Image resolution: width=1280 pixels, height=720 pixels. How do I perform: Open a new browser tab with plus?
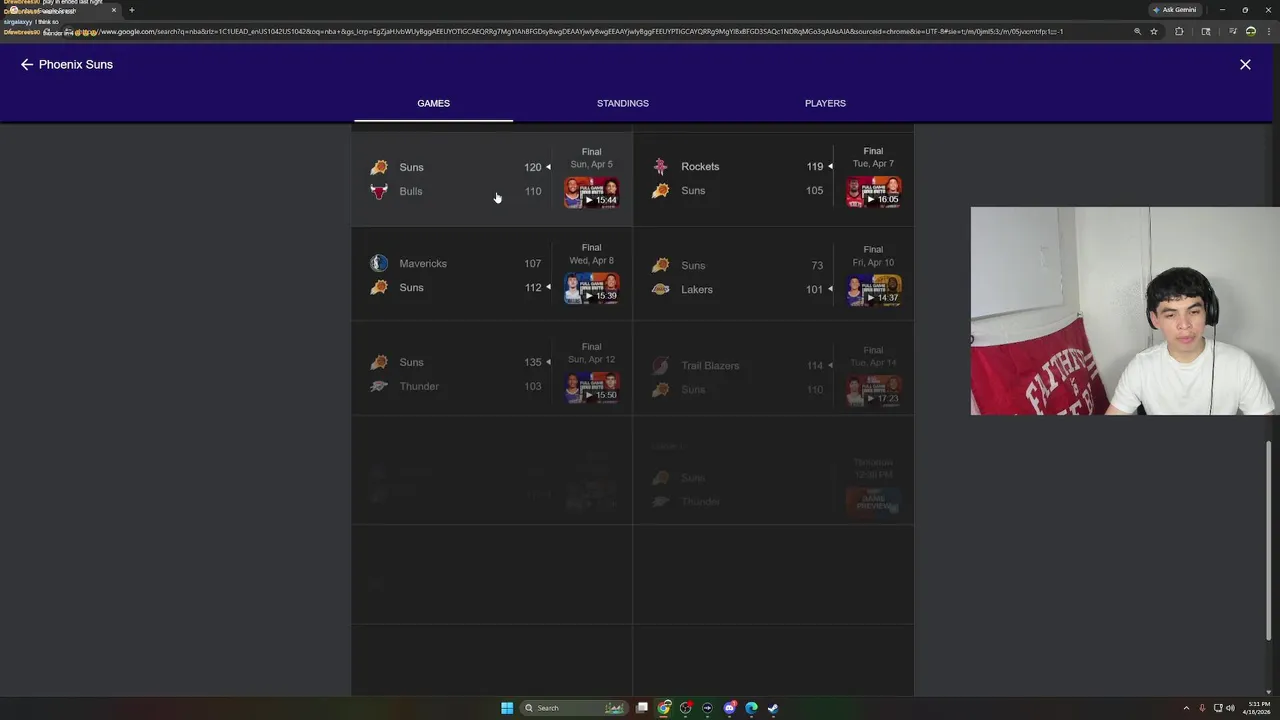click(131, 10)
